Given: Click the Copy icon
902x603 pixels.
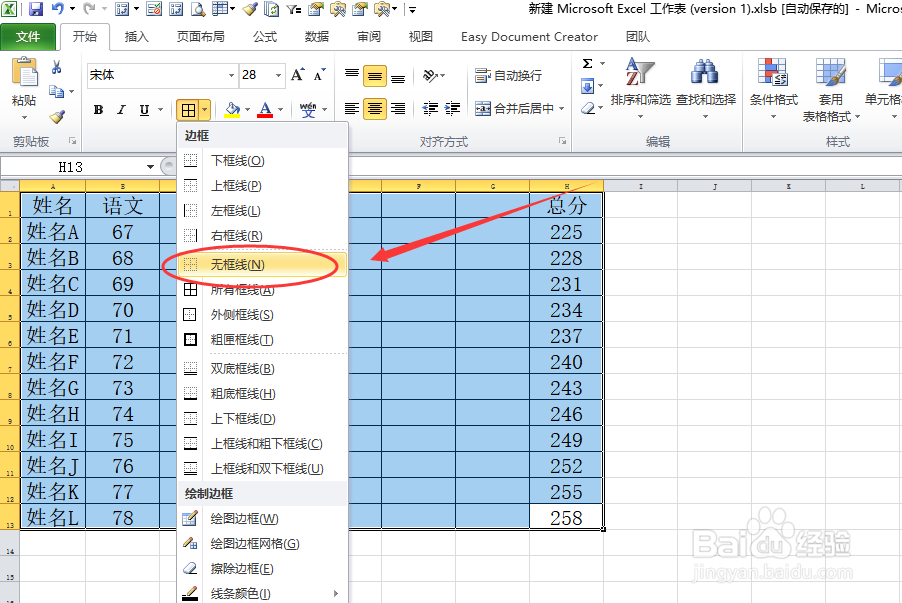Looking at the screenshot, I should (56, 91).
